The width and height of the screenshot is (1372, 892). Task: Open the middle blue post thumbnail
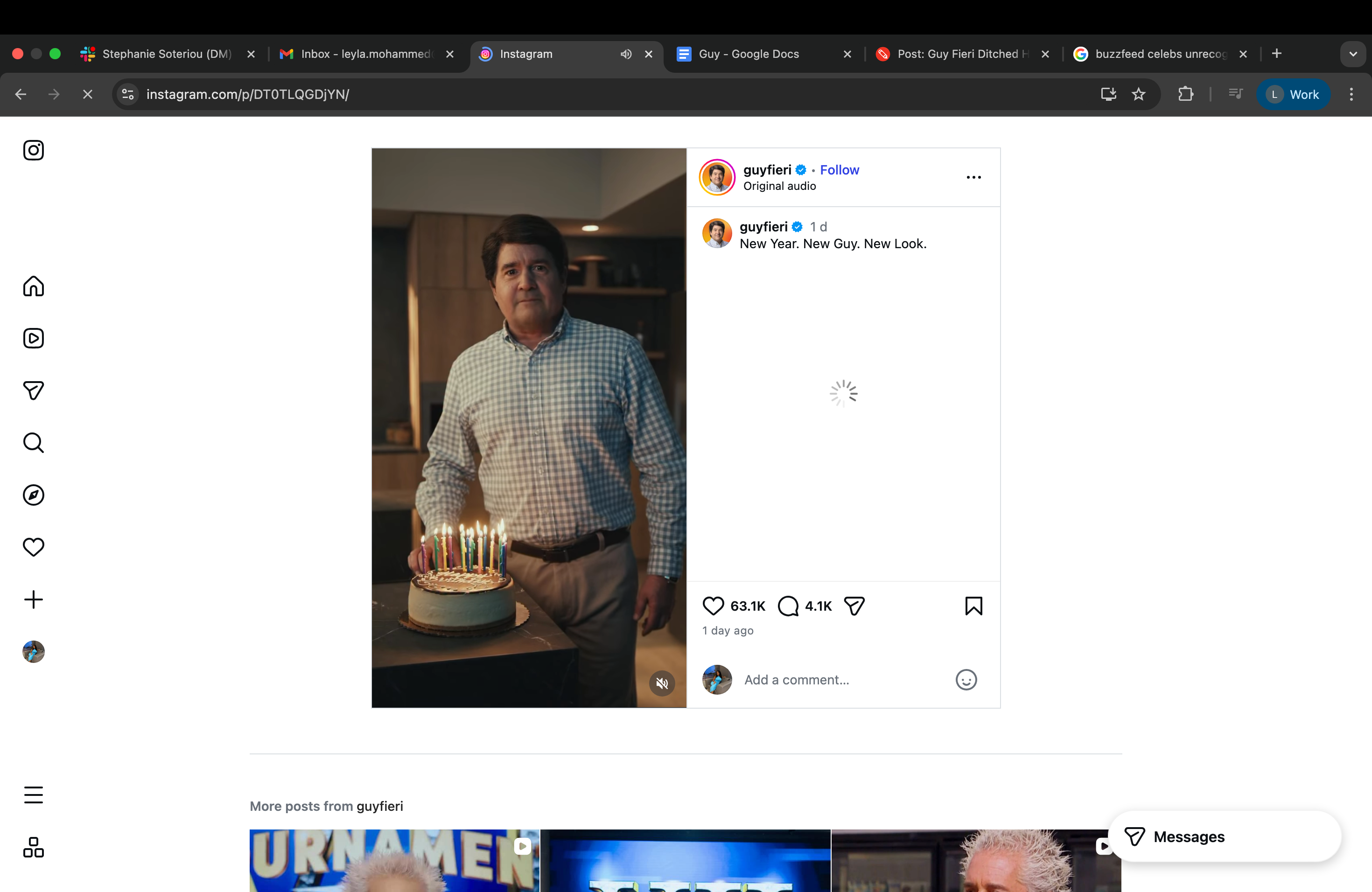[686, 861]
